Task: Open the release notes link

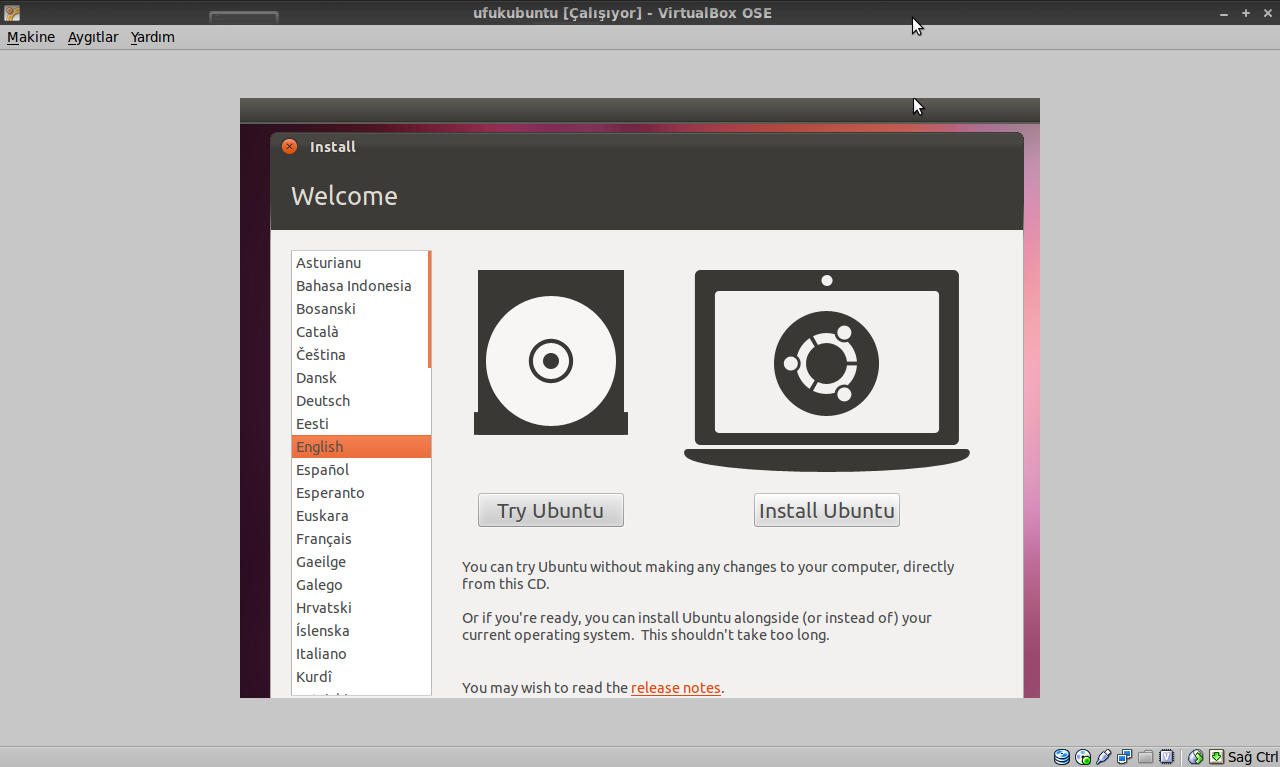Action: (x=675, y=687)
